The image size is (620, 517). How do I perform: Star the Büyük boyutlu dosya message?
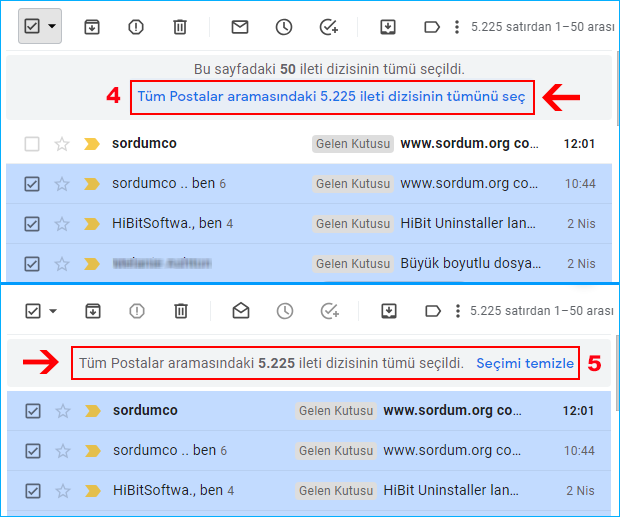coord(62,264)
